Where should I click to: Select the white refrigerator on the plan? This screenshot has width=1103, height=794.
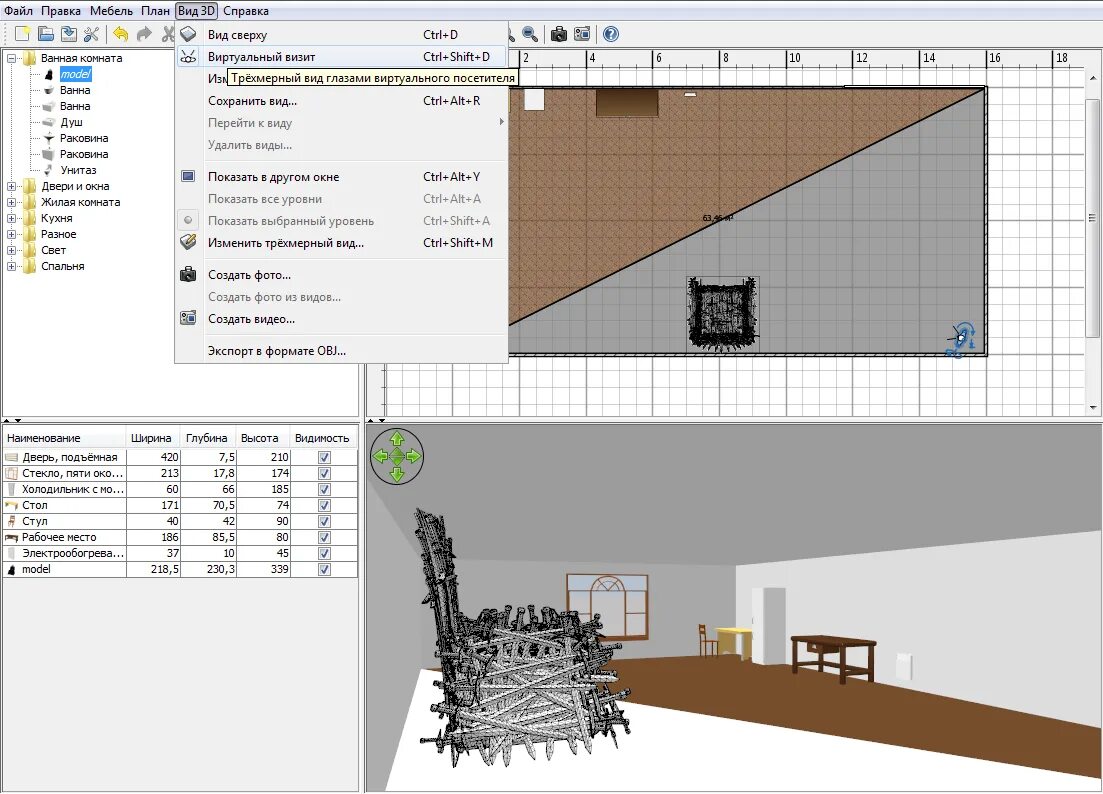point(535,99)
